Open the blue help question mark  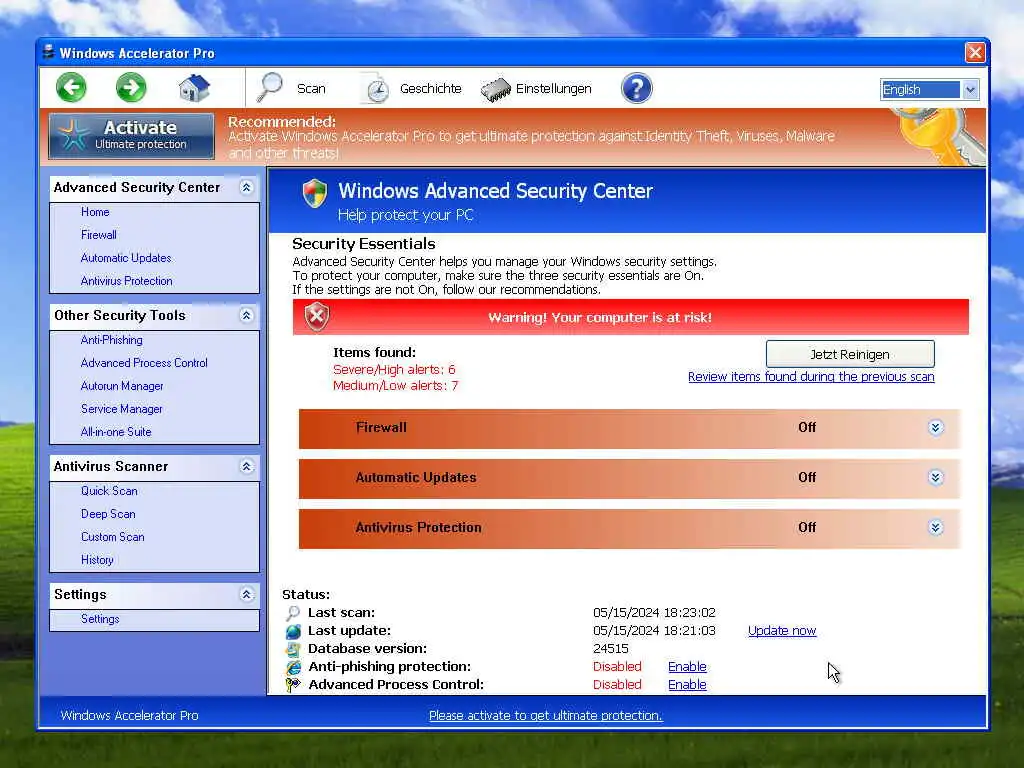tap(637, 88)
